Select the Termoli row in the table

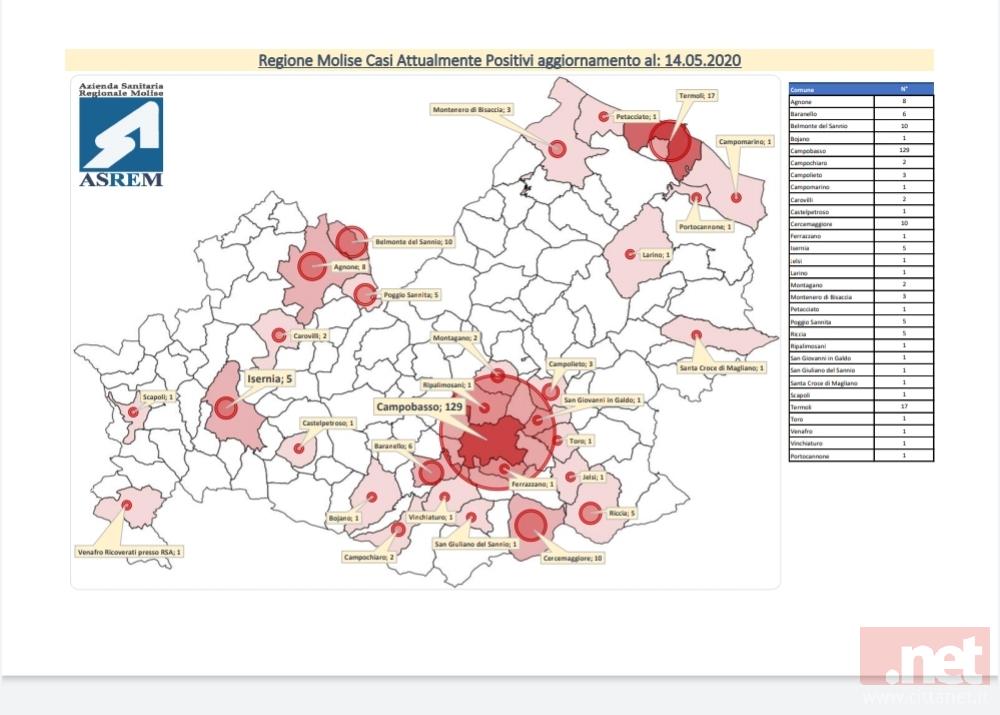(x=860, y=407)
